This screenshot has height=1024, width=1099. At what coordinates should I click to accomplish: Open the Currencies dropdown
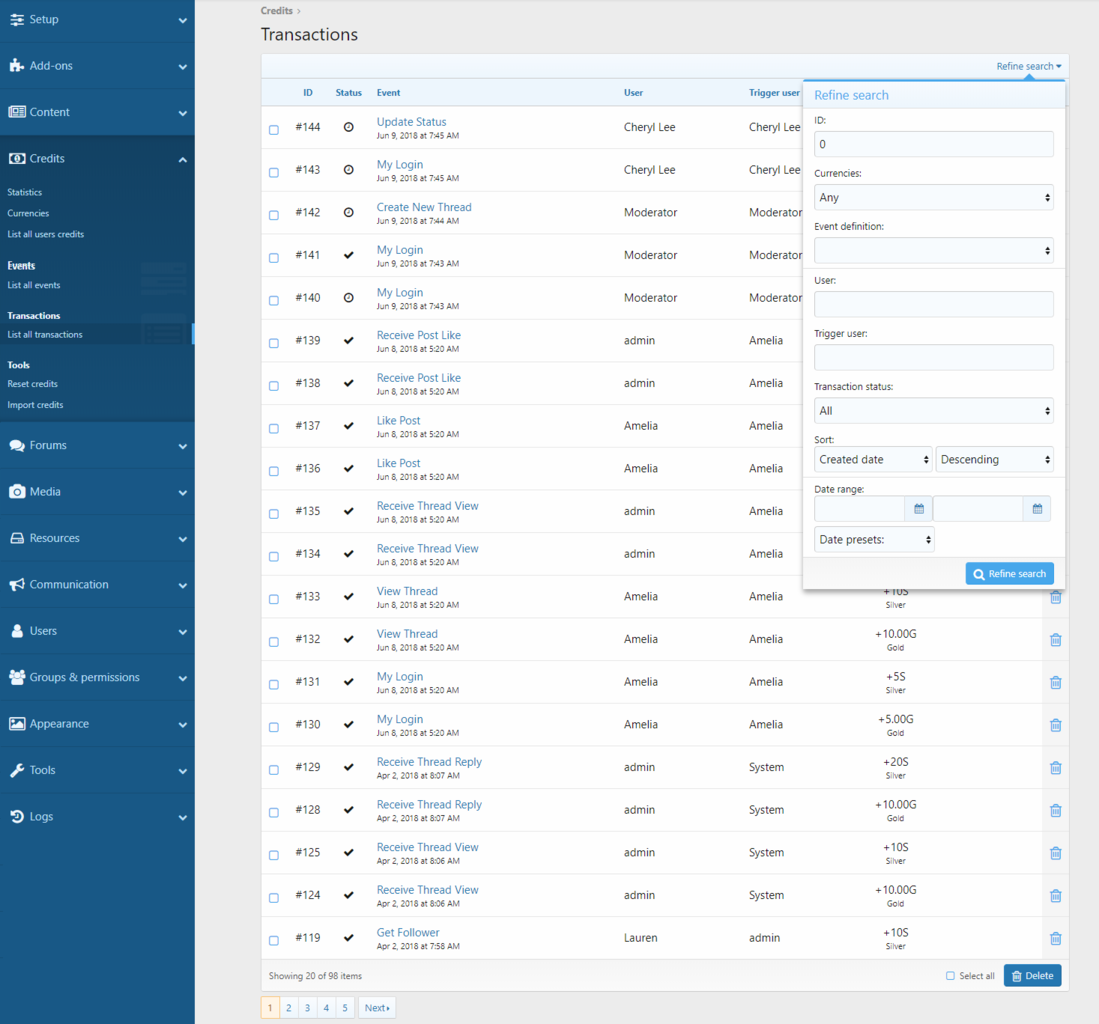click(933, 198)
